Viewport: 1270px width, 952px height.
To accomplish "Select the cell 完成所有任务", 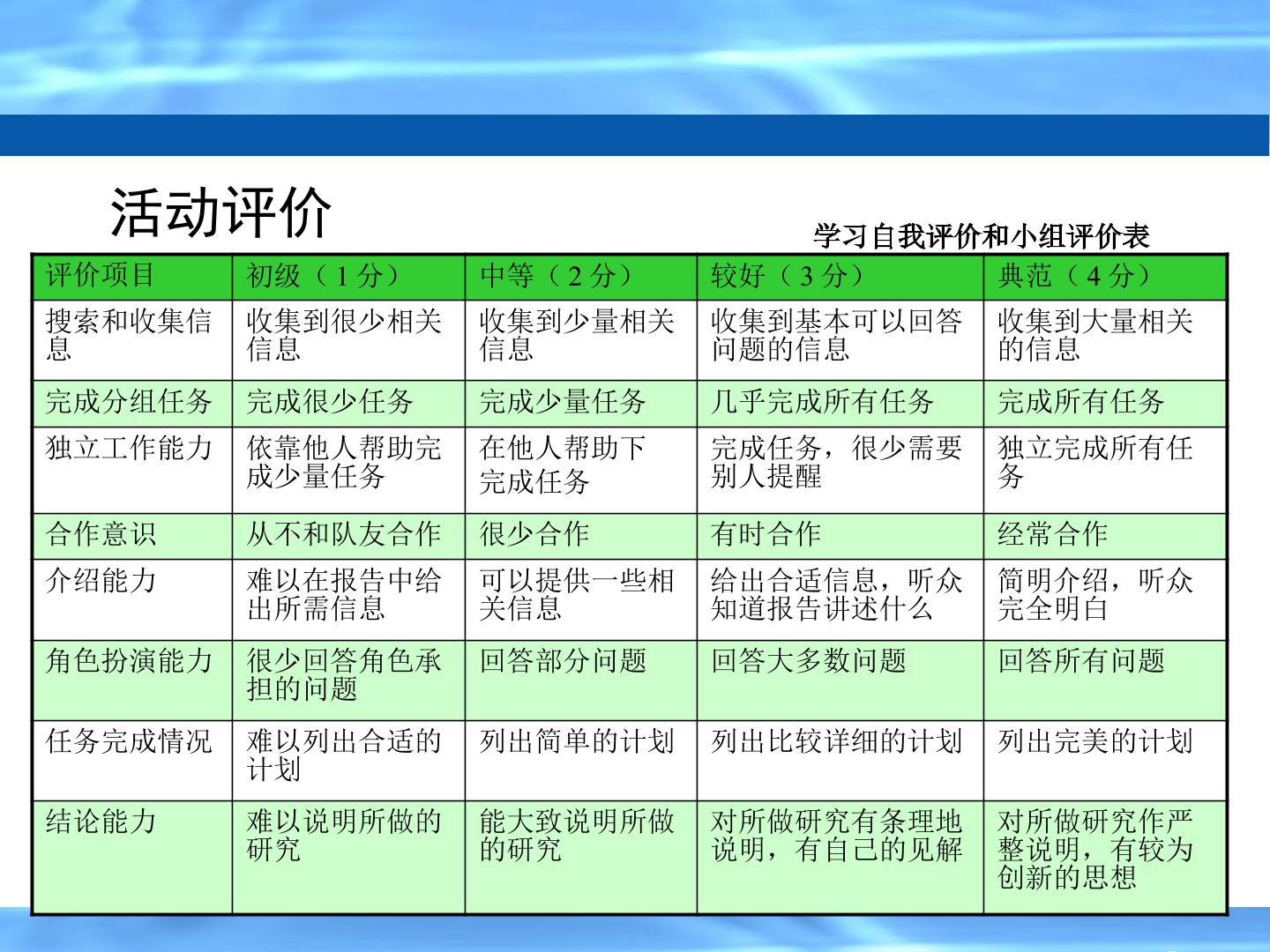I will 1105,404.
